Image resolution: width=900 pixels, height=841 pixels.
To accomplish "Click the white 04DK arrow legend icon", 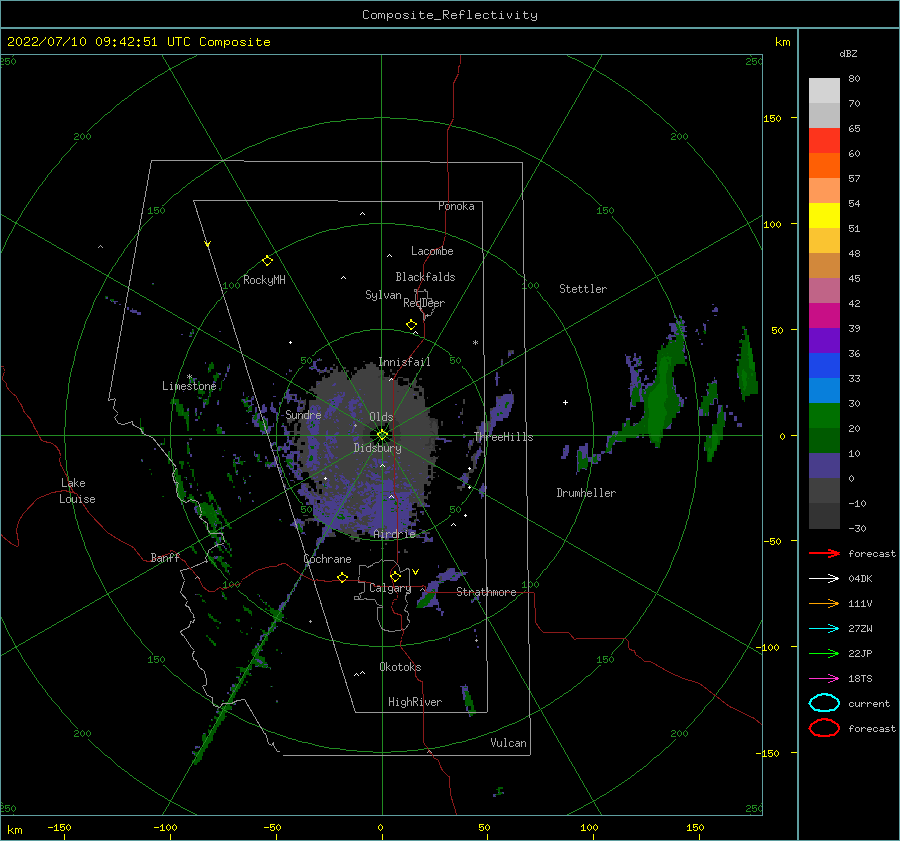I will pos(824,578).
